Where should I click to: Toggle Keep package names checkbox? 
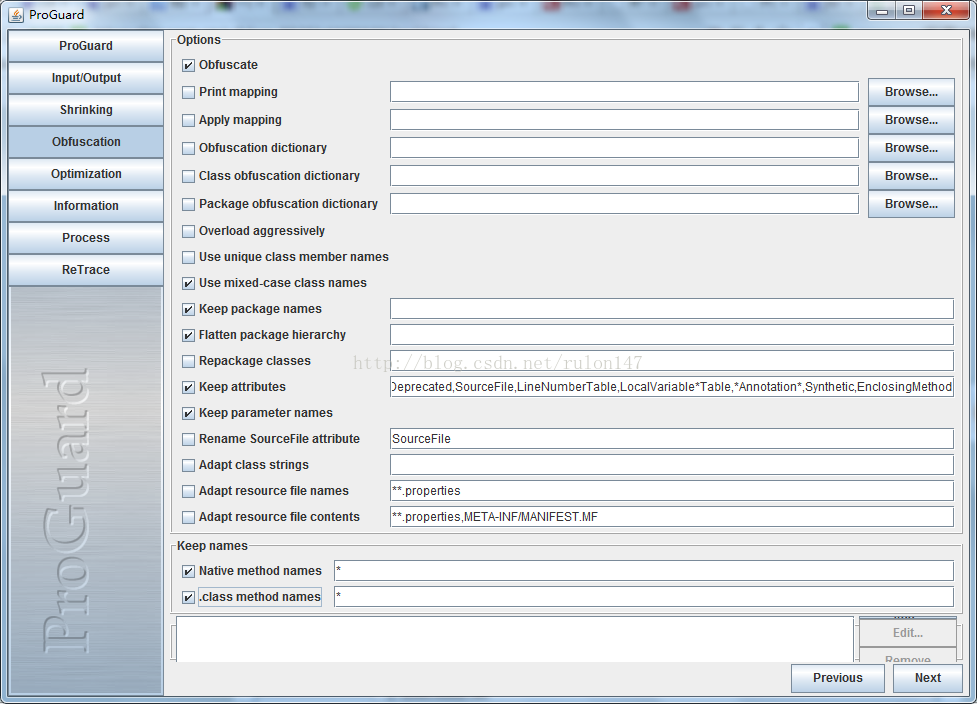coord(188,310)
